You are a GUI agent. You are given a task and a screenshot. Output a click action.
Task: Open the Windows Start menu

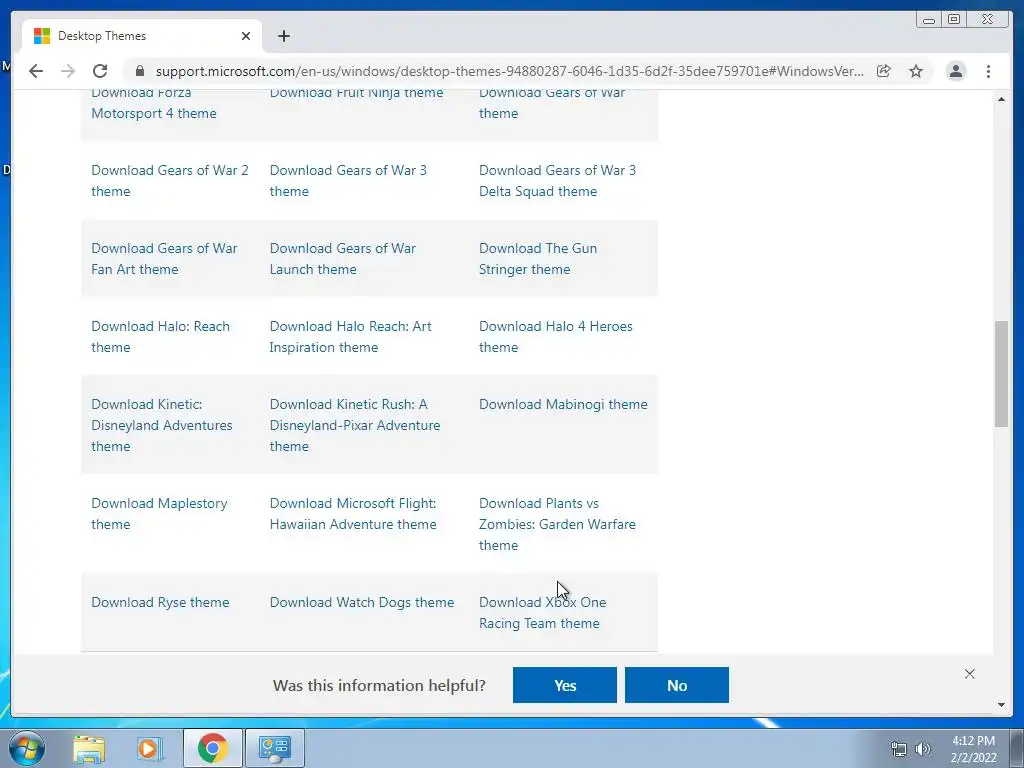click(27, 748)
